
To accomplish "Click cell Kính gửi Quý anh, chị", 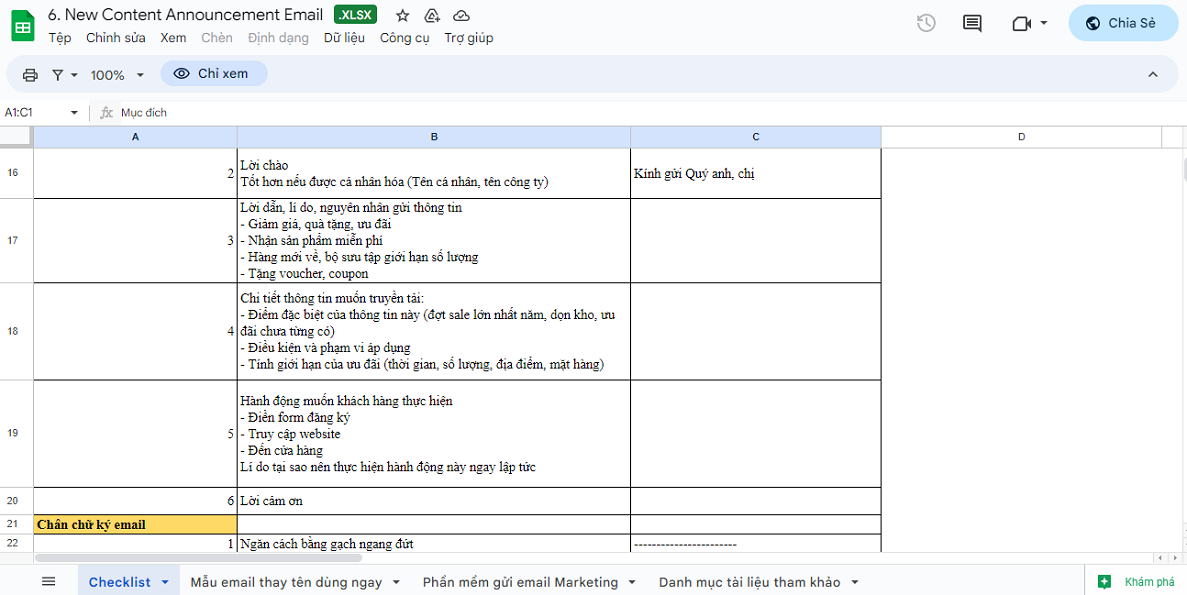I will 756,173.
